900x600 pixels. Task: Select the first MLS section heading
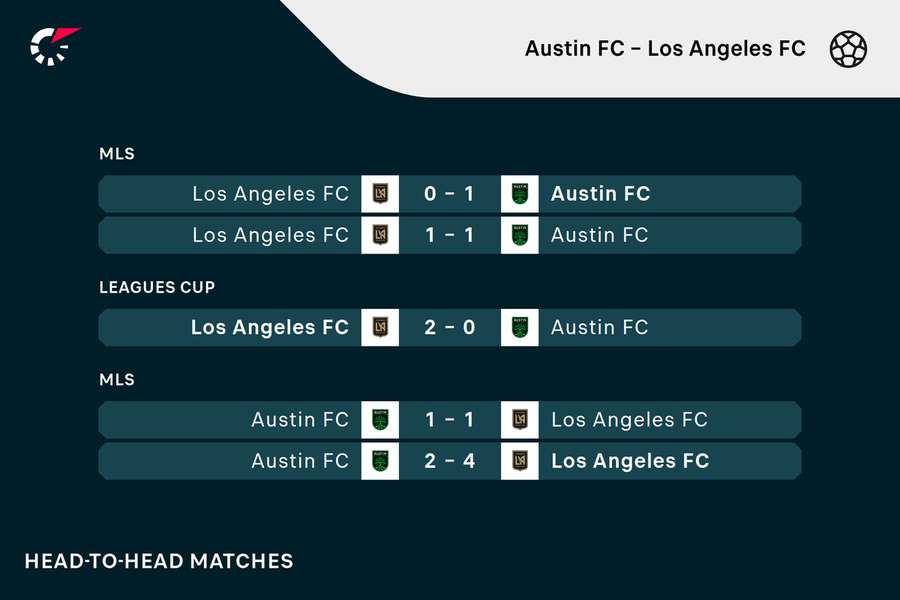click(x=117, y=154)
